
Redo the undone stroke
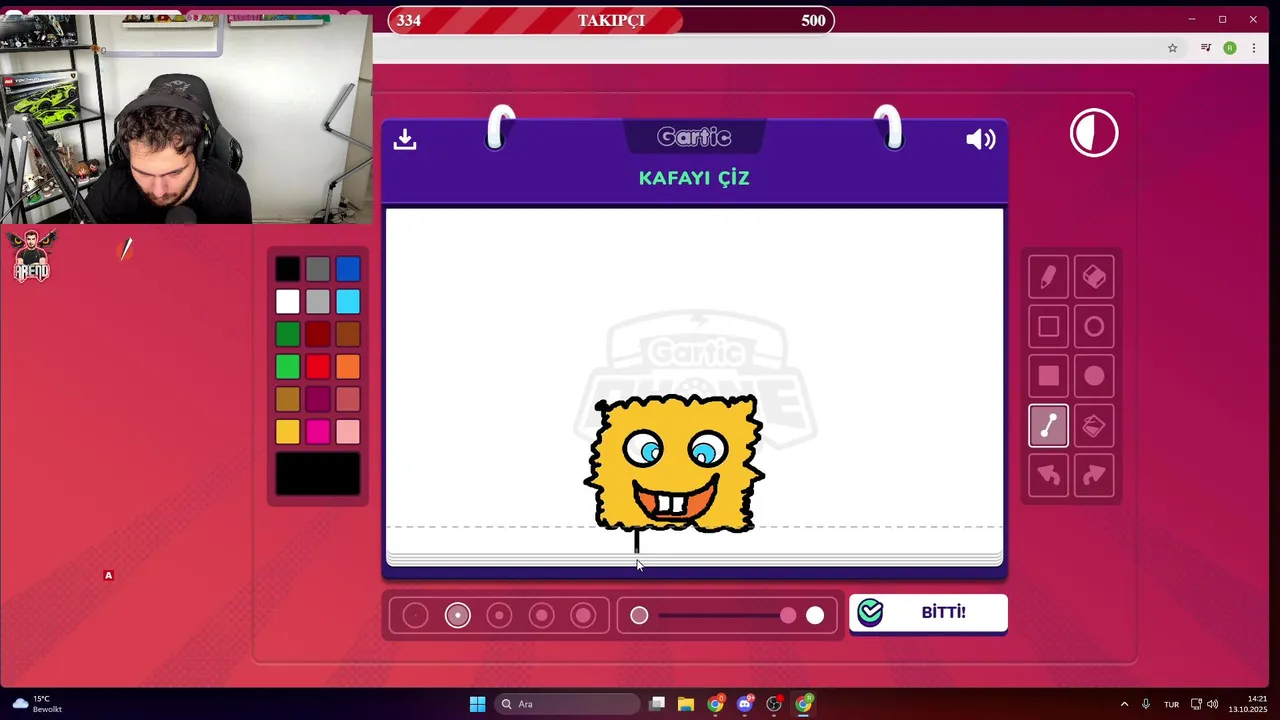point(1094,475)
